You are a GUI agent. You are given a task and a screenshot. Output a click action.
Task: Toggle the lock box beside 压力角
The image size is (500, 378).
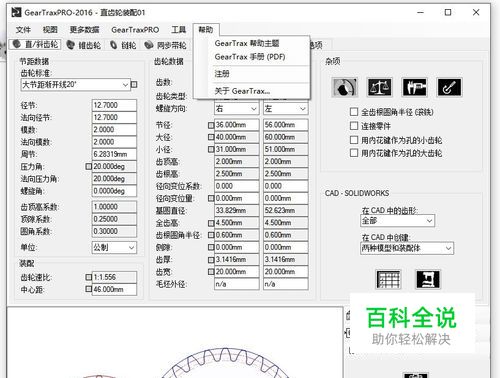(x=89, y=166)
